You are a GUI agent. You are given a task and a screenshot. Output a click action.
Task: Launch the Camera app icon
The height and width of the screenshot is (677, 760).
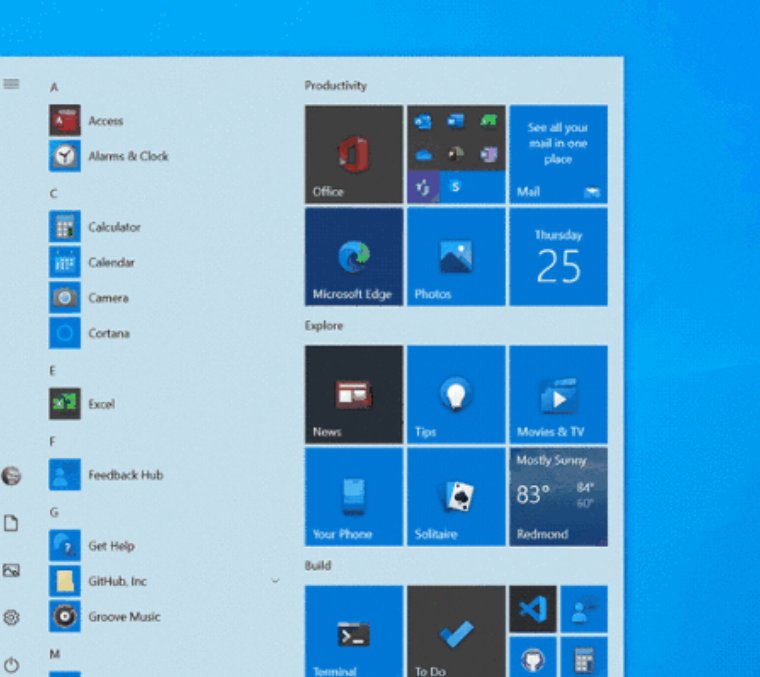(64, 297)
